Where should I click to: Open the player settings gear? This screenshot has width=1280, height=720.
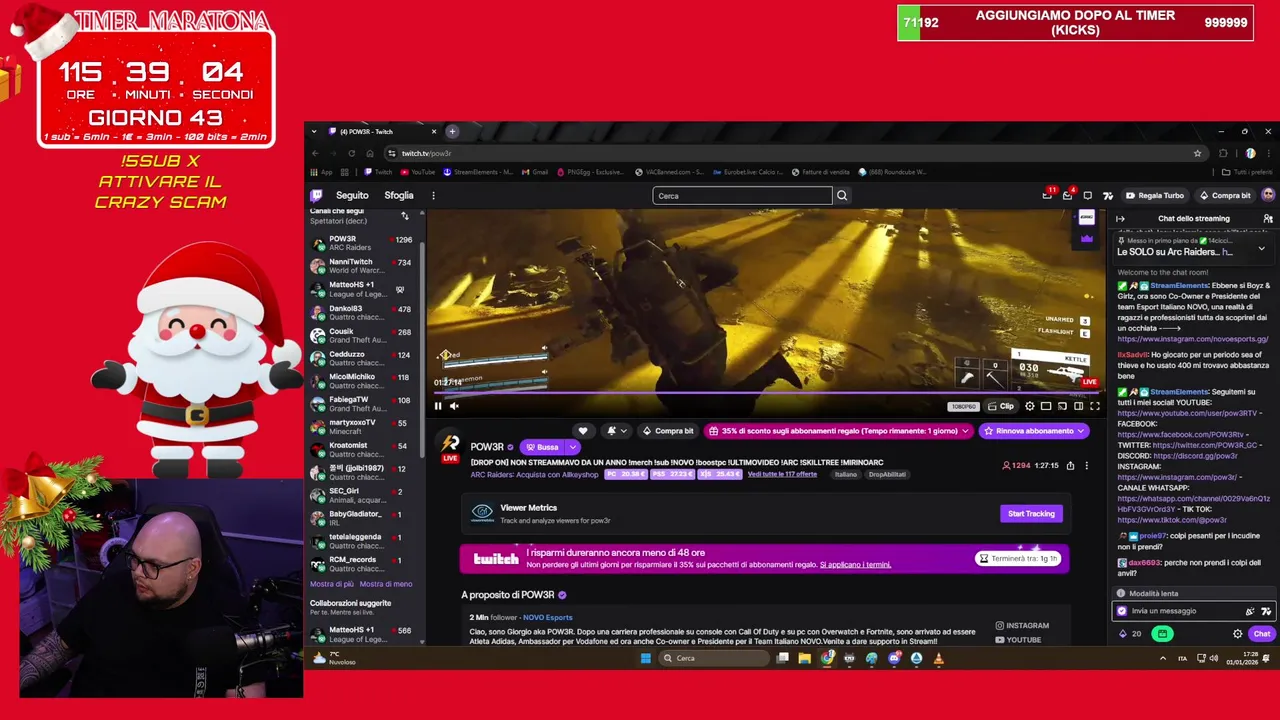pyautogui.click(x=1030, y=406)
